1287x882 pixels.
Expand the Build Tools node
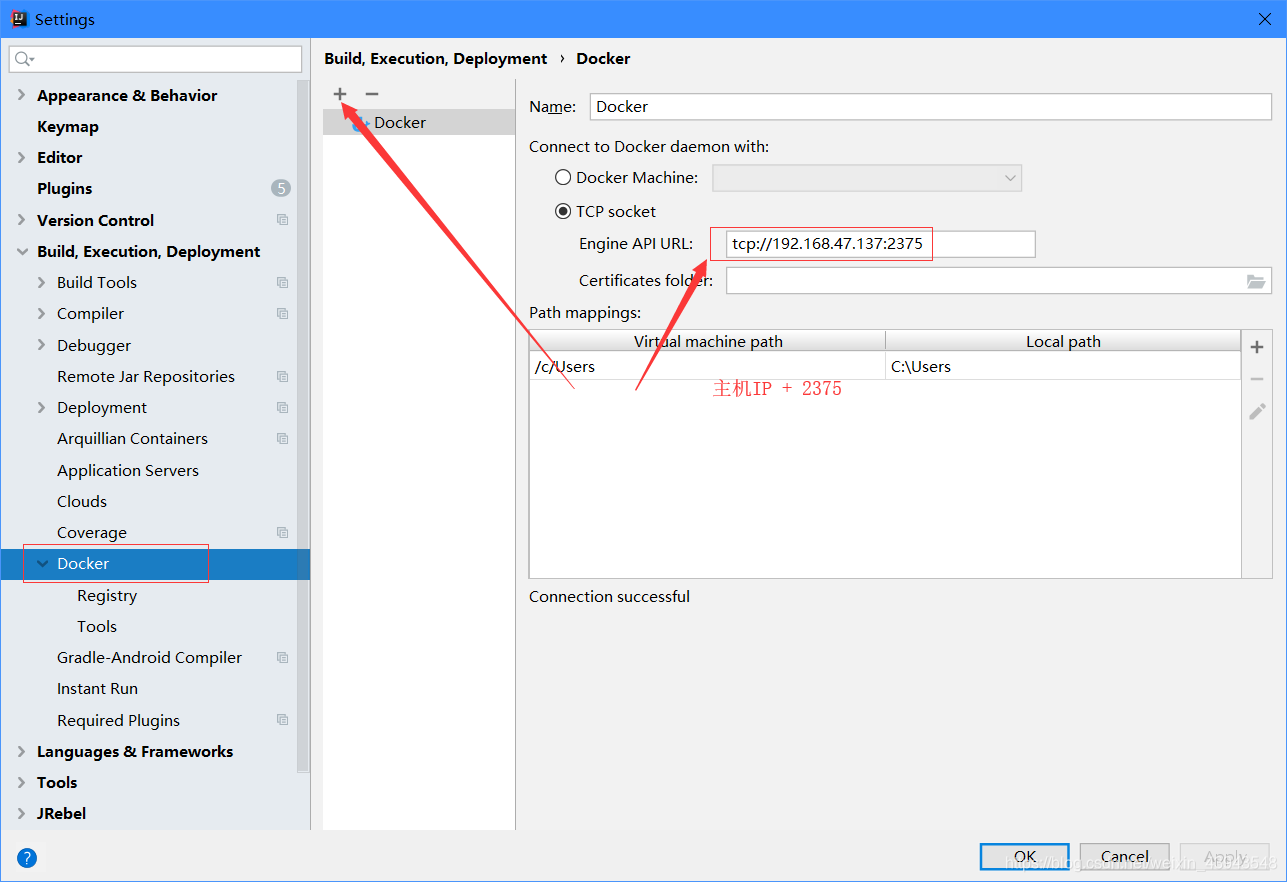coord(41,282)
